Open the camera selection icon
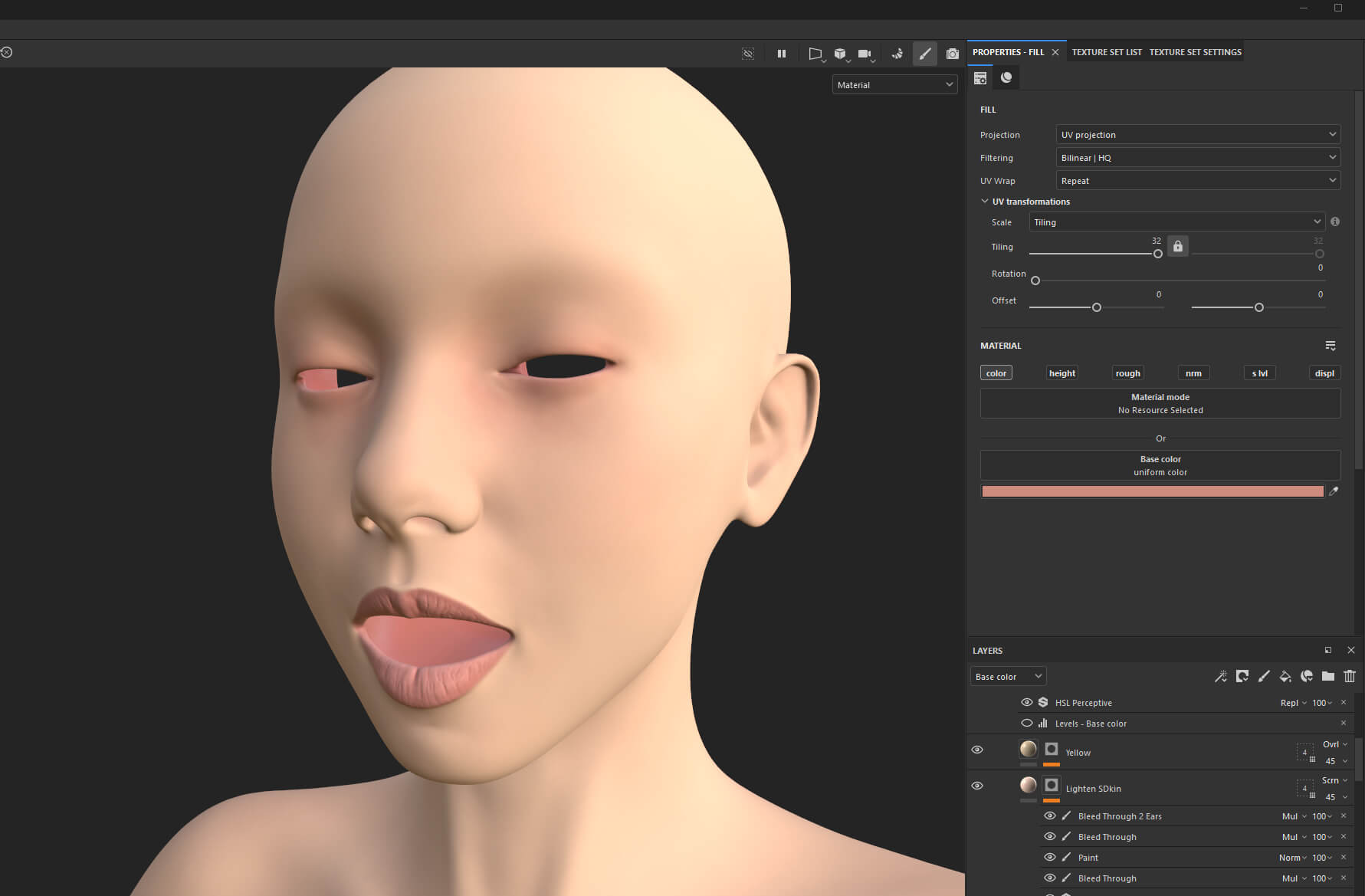Image resolution: width=1365 pixels, height=896 pixels. point(865,54)
